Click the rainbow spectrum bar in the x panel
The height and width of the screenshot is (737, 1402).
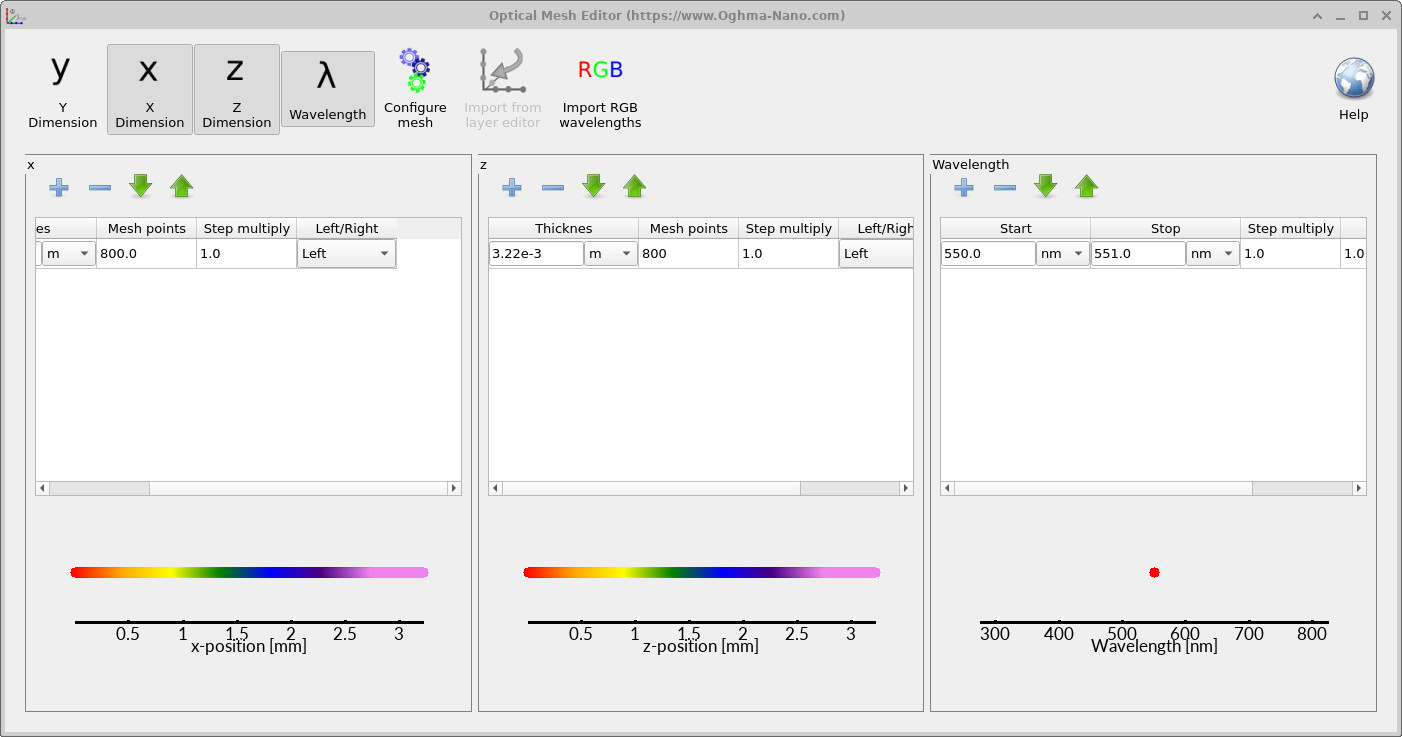pyautogui.click(x=248, y=572)
